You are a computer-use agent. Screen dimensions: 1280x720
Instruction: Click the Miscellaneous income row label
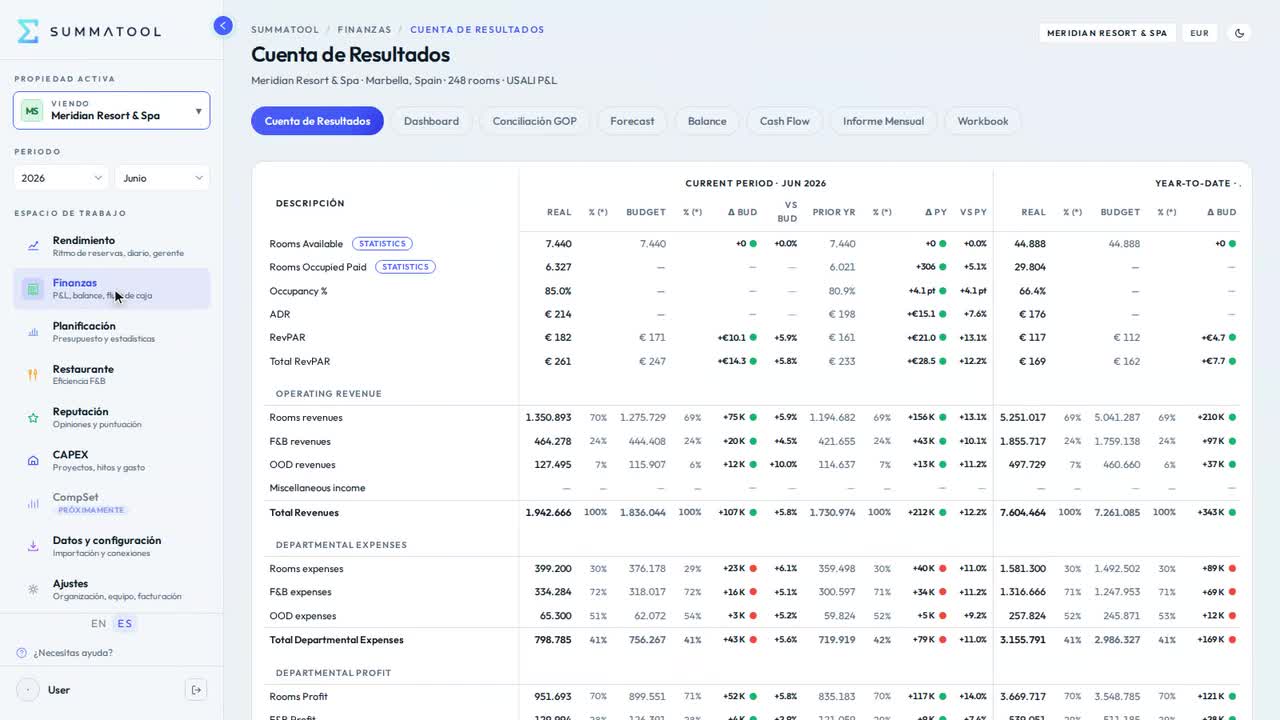point(317,488)
